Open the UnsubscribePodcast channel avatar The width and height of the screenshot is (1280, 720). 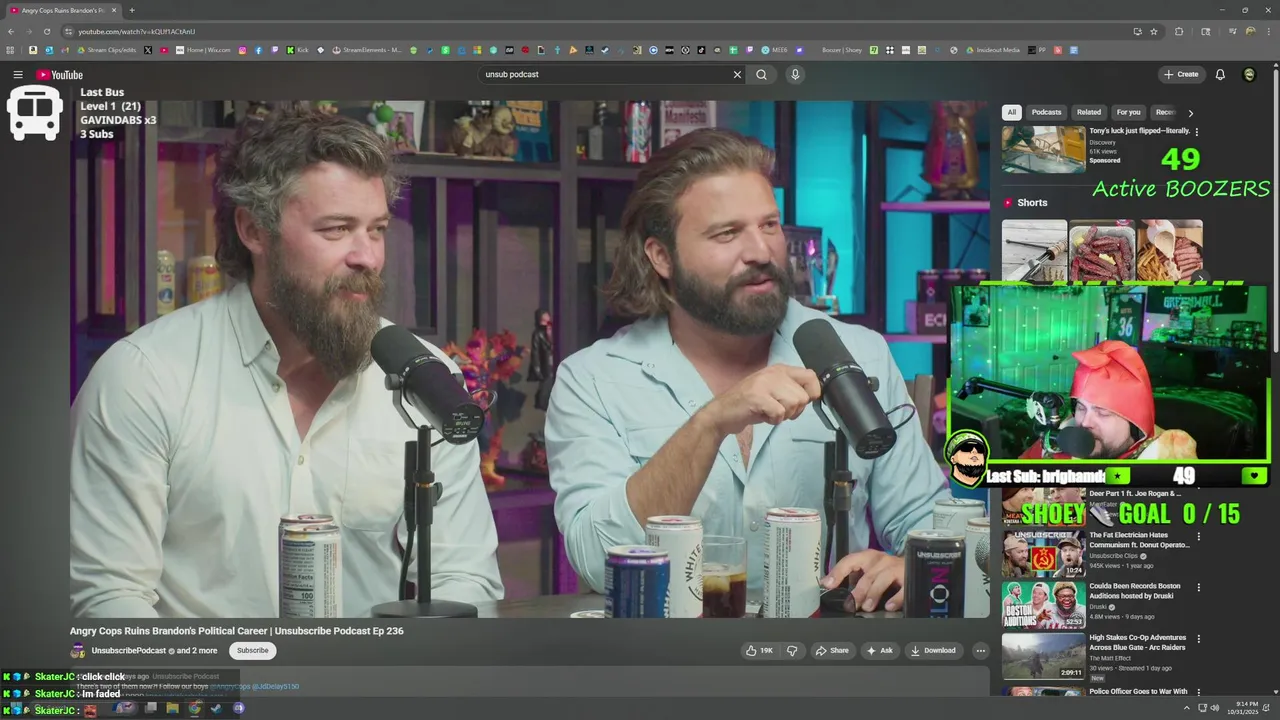pos(78,651)
